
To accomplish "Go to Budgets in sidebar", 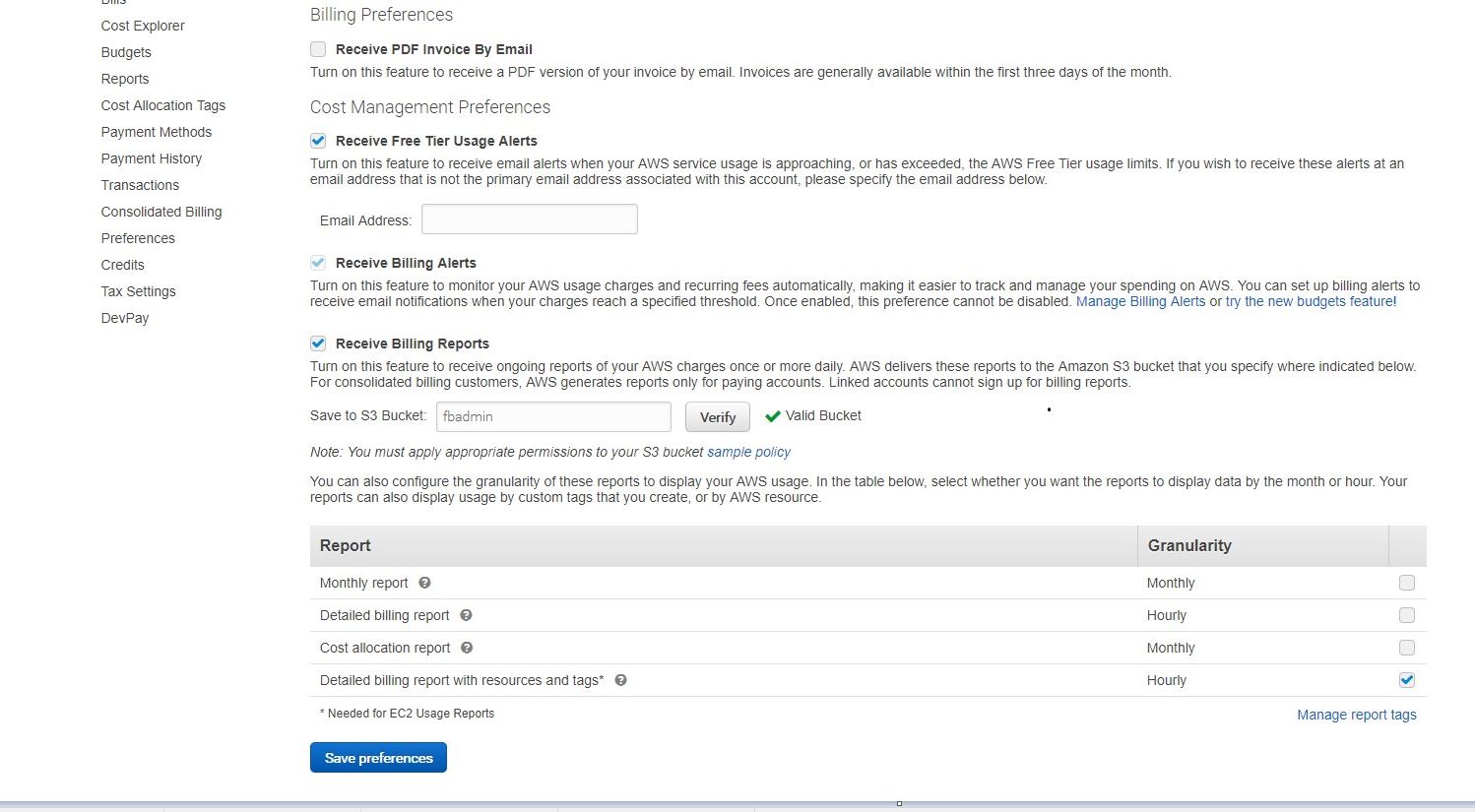I will point(126,52).
